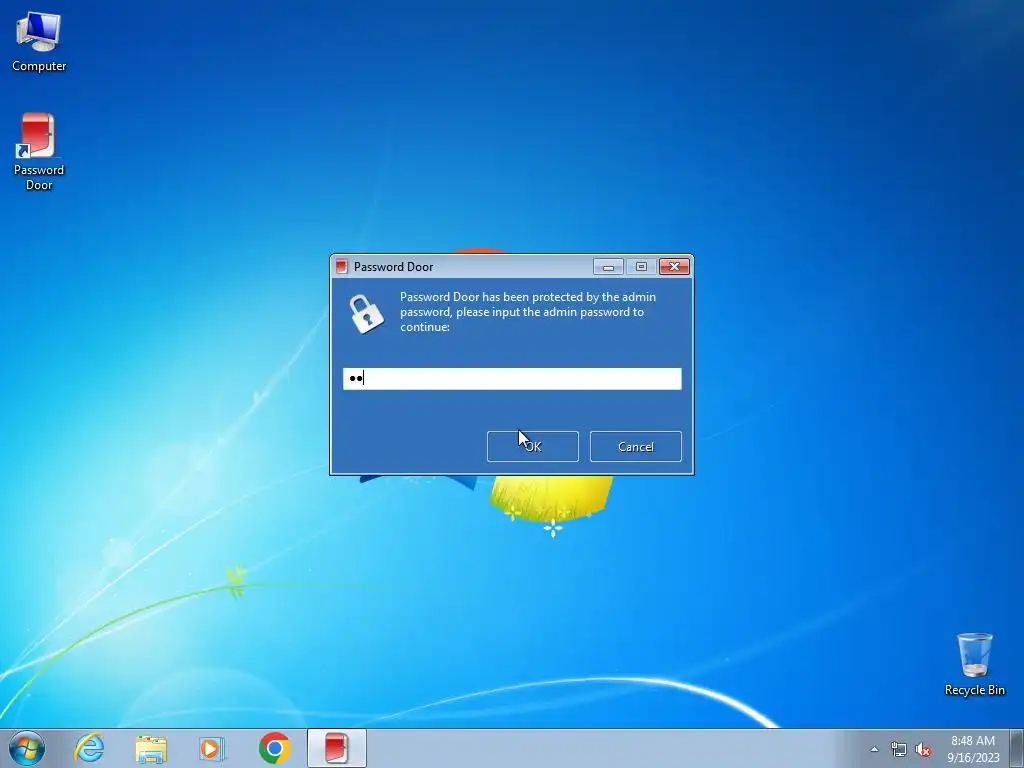The height and width of the screenshot is (768, 1024).
Task: Confirm the admin password with OK
Action: coord(532,446)
